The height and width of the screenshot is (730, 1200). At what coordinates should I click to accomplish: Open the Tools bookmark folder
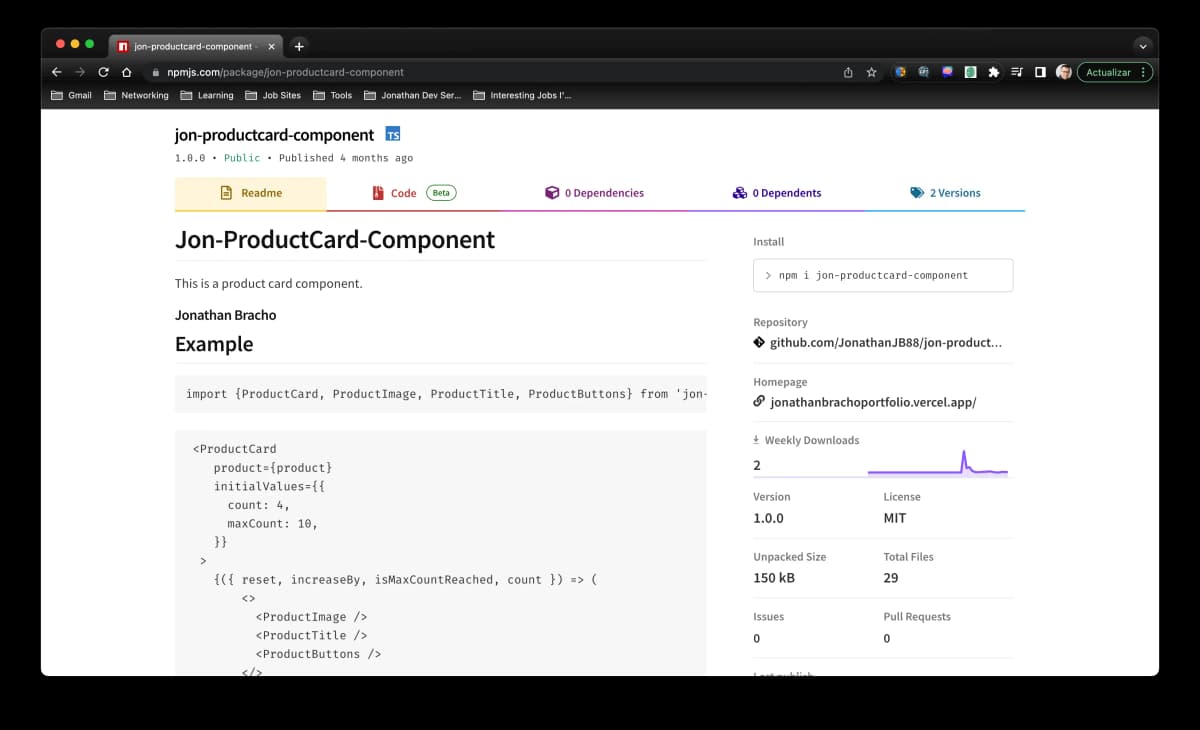333,96
